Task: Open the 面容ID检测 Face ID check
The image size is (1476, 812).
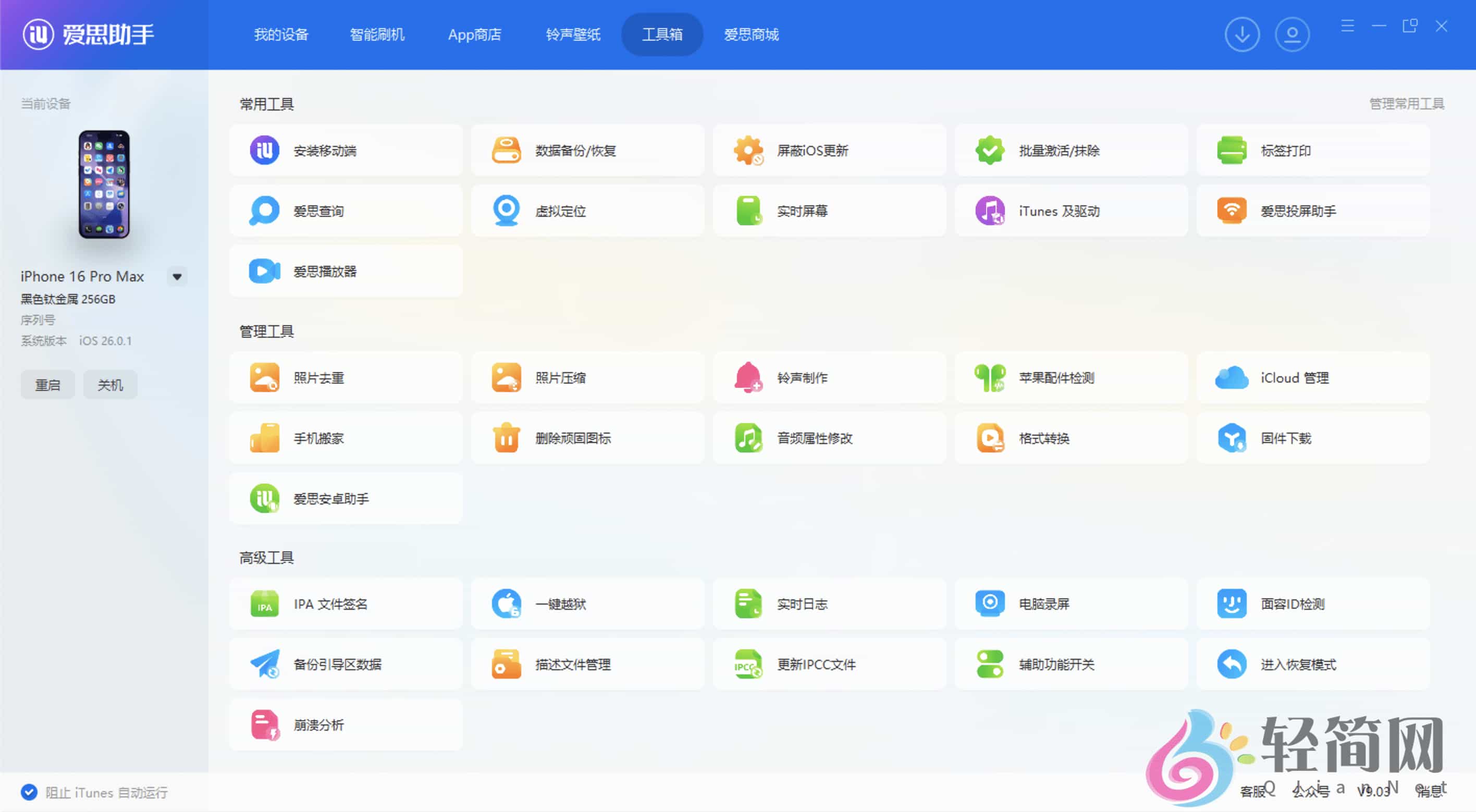Action: point(1313,604)
